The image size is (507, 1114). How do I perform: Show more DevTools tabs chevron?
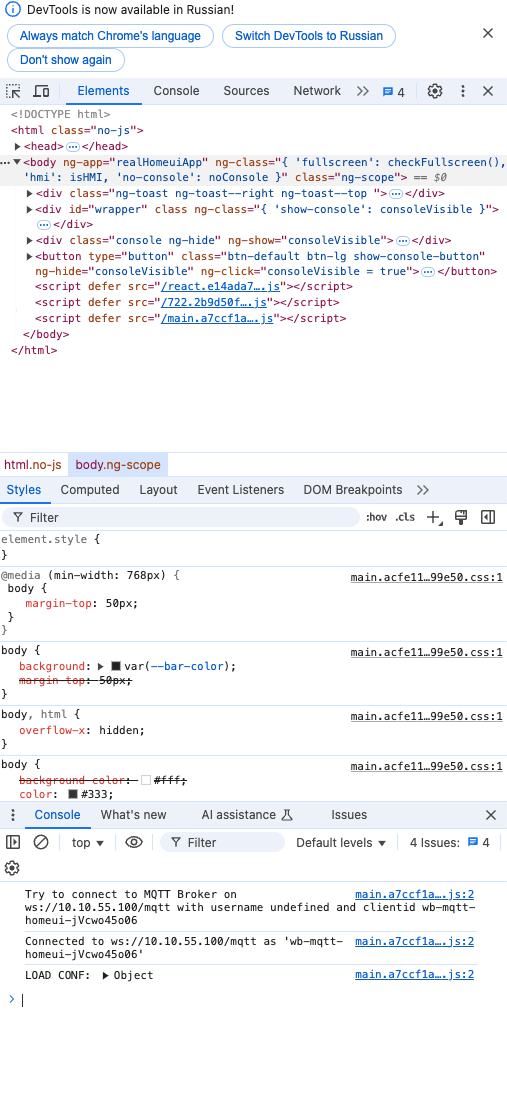coord(363,91)
